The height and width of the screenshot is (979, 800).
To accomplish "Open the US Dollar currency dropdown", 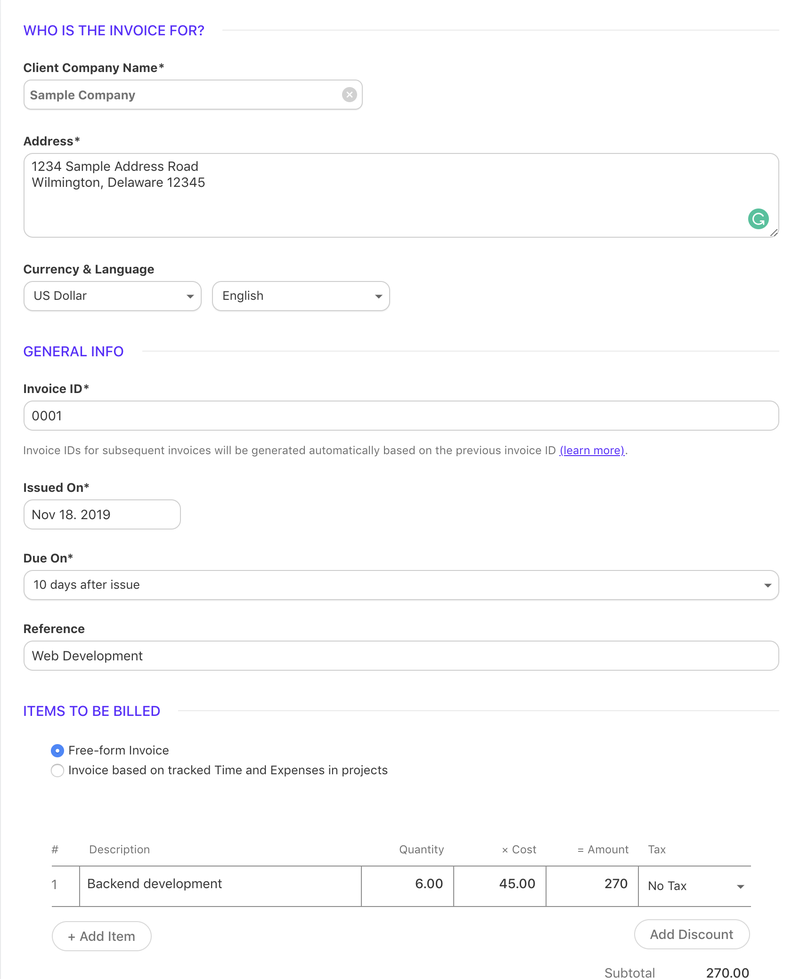I will click(112, 296).
